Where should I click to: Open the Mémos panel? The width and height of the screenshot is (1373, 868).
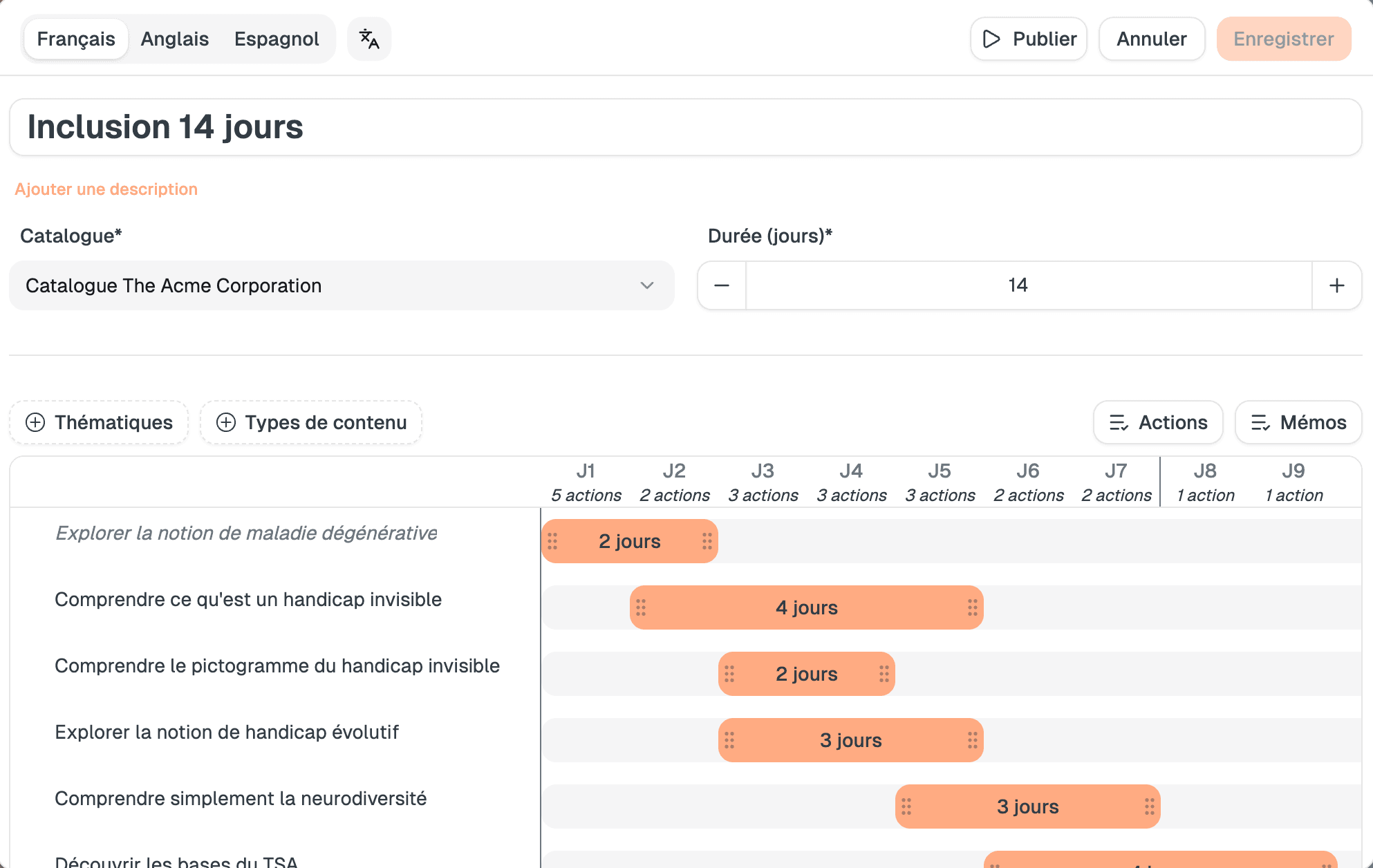coord(1298,422)
